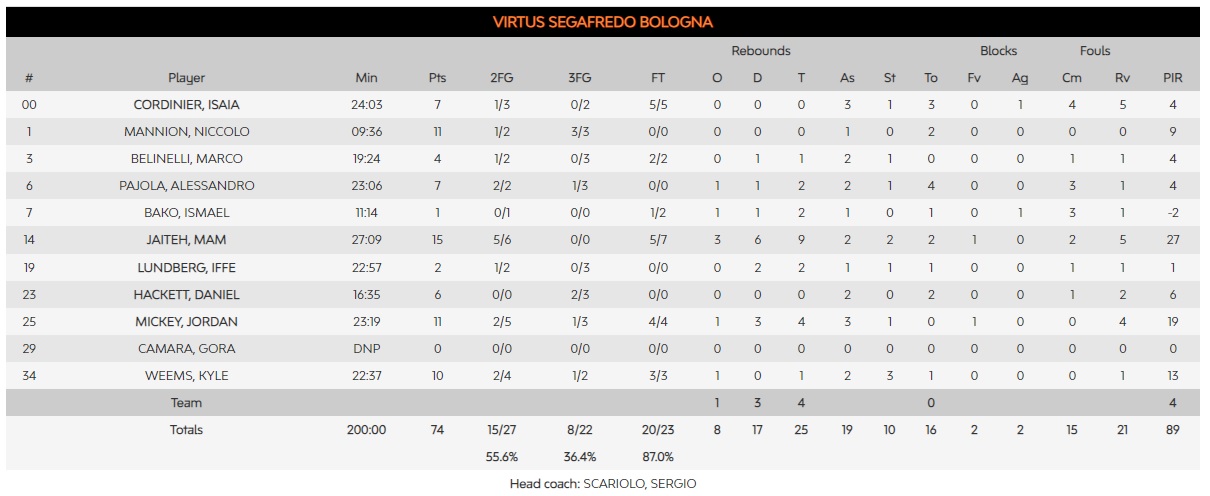
Task: Select PAJOLA, ALESSANDRO row name
Action: coord(186,186)
